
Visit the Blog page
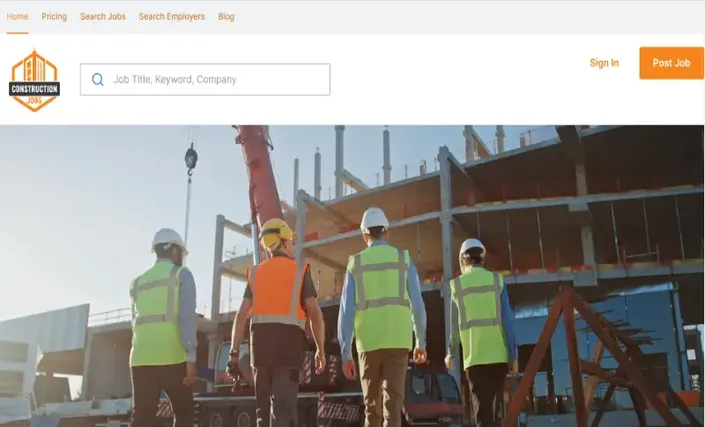[x=226, y=17]
